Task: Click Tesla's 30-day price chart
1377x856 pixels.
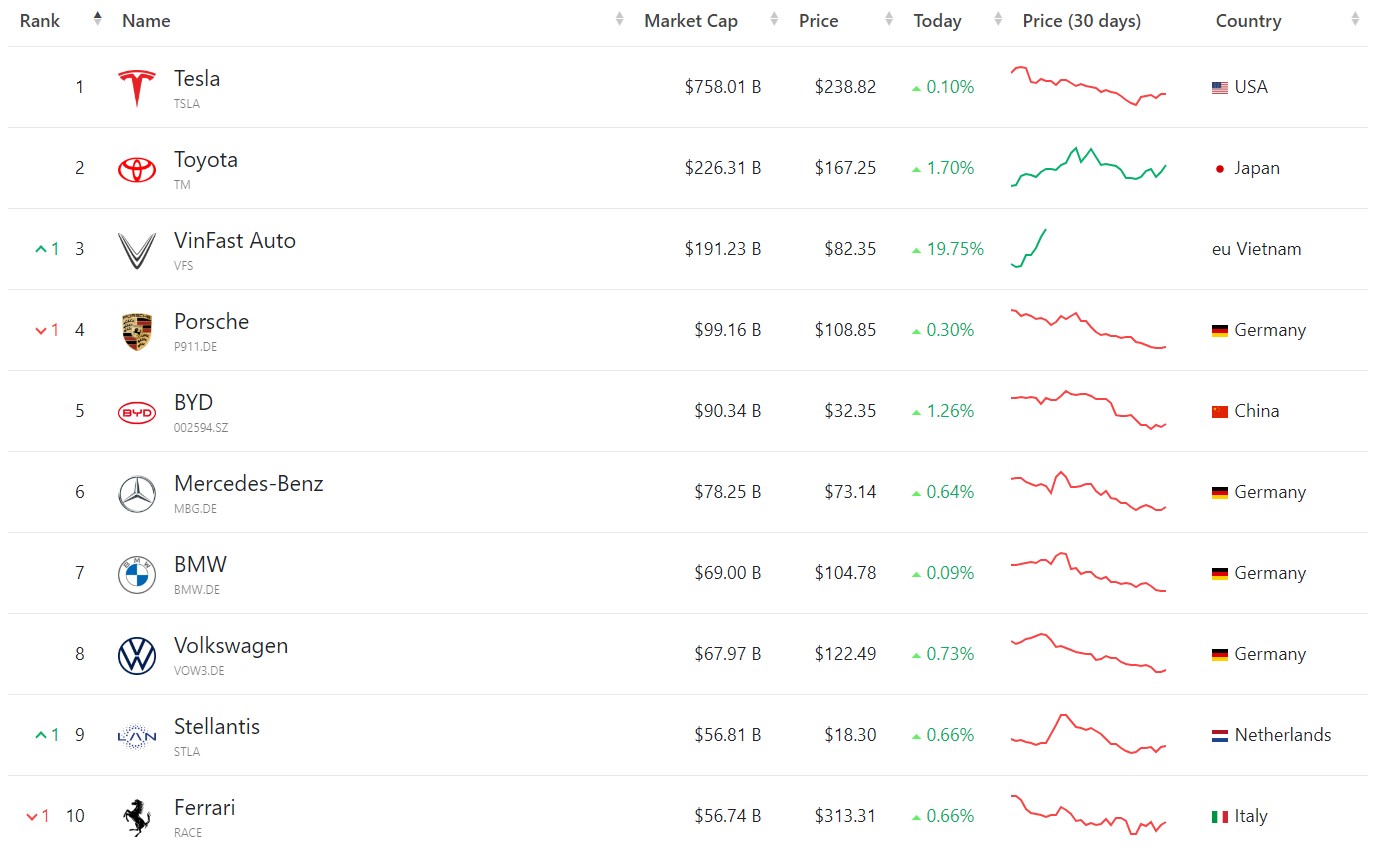Action: tap(1089, 86)
